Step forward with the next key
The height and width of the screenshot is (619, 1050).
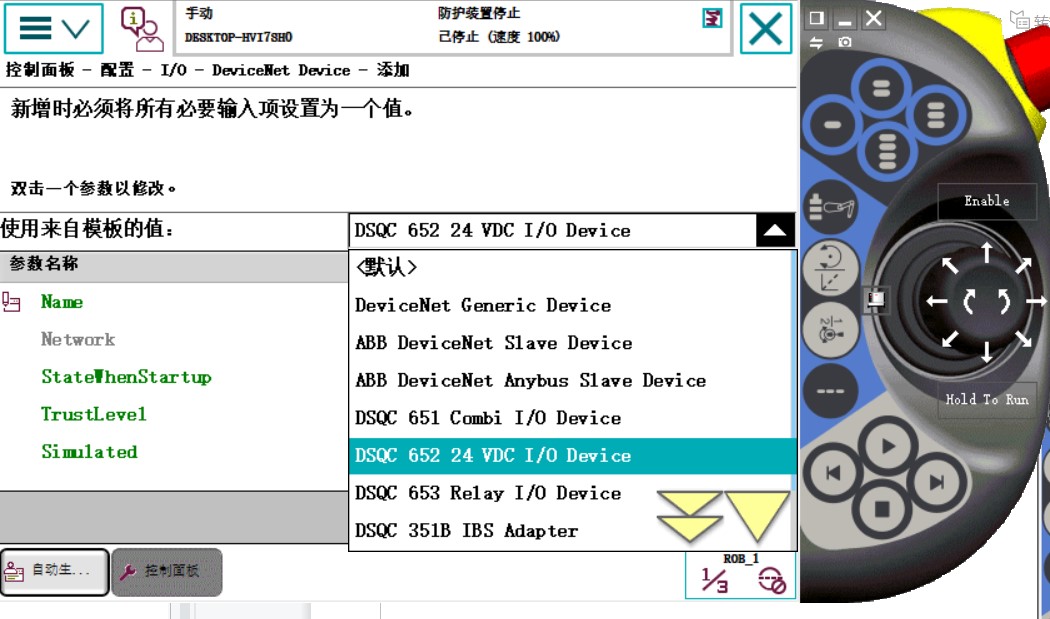(x=938, y=481)
